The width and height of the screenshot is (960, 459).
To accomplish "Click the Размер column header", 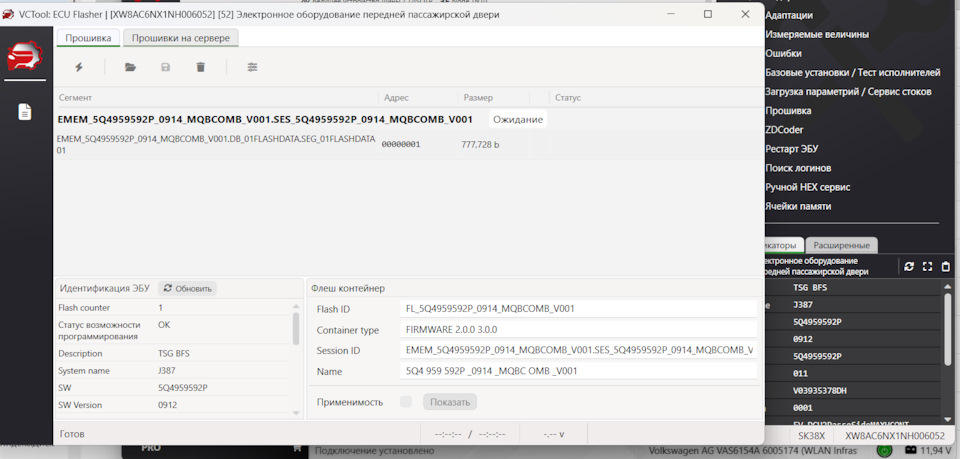I will [x=478, y=97].
